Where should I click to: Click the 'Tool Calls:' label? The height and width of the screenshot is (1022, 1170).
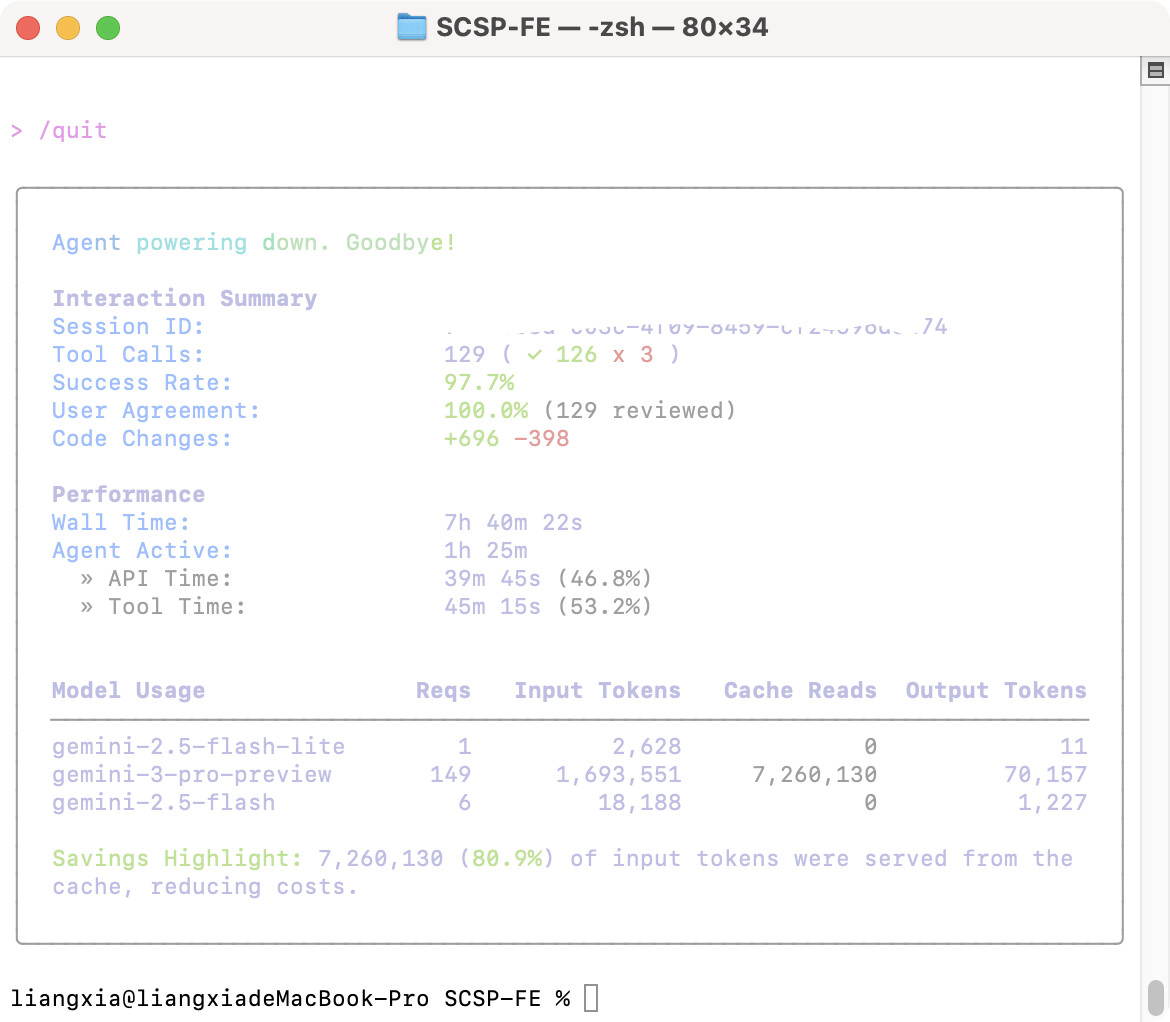tap(128, 355)
